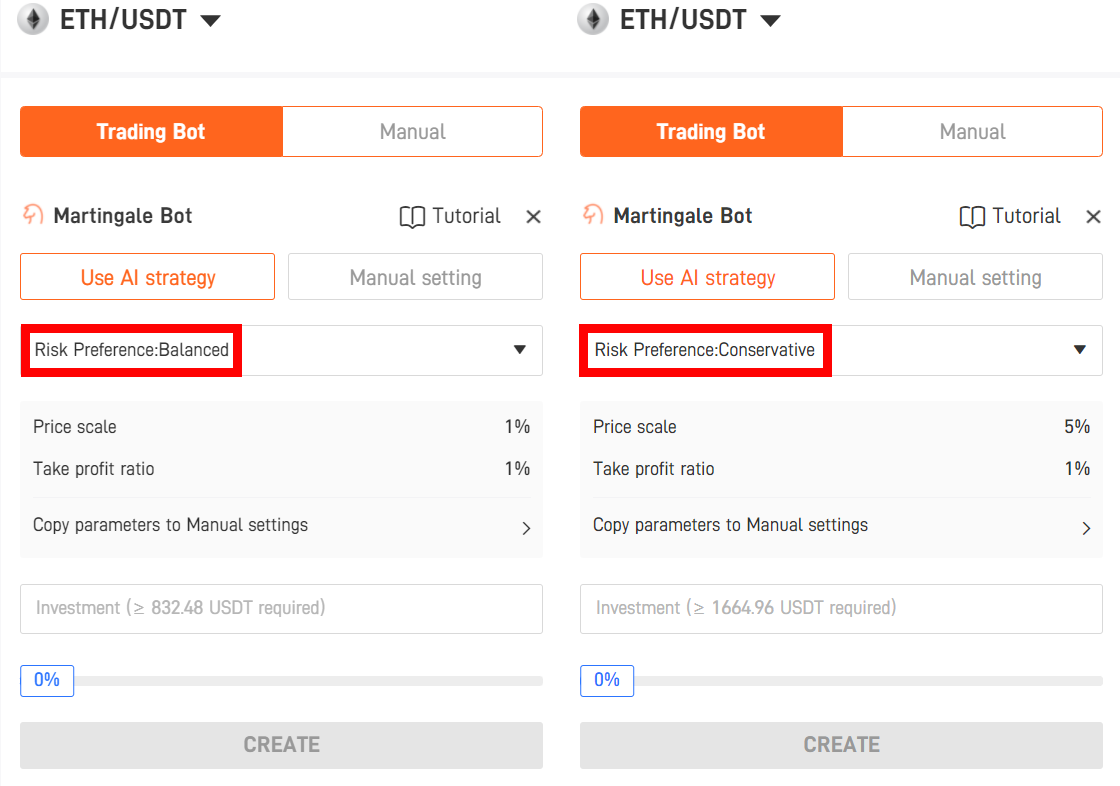The height and width of the screenshot is (786, 1120).
Task: Close the right Martingale Bot panel
Action: (1093, 216)
